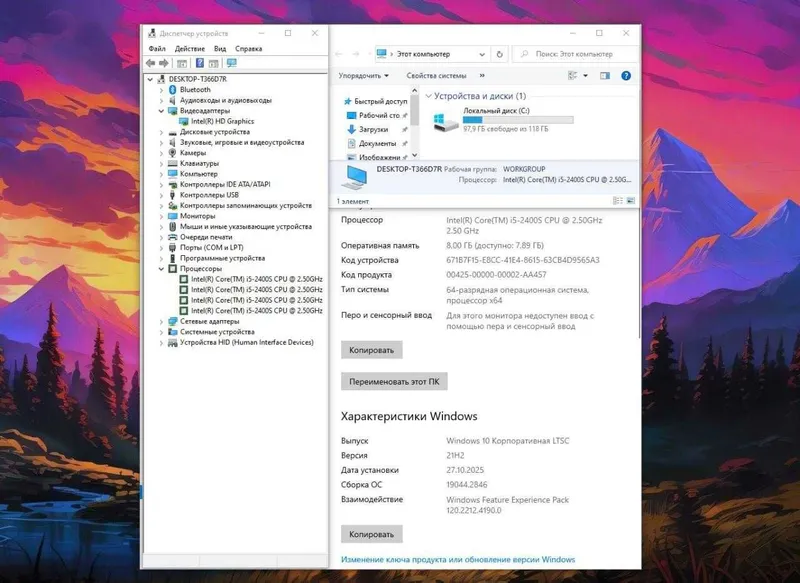
Task: Select the Bluetooth device category icon
Action: [x=172, y=90]
